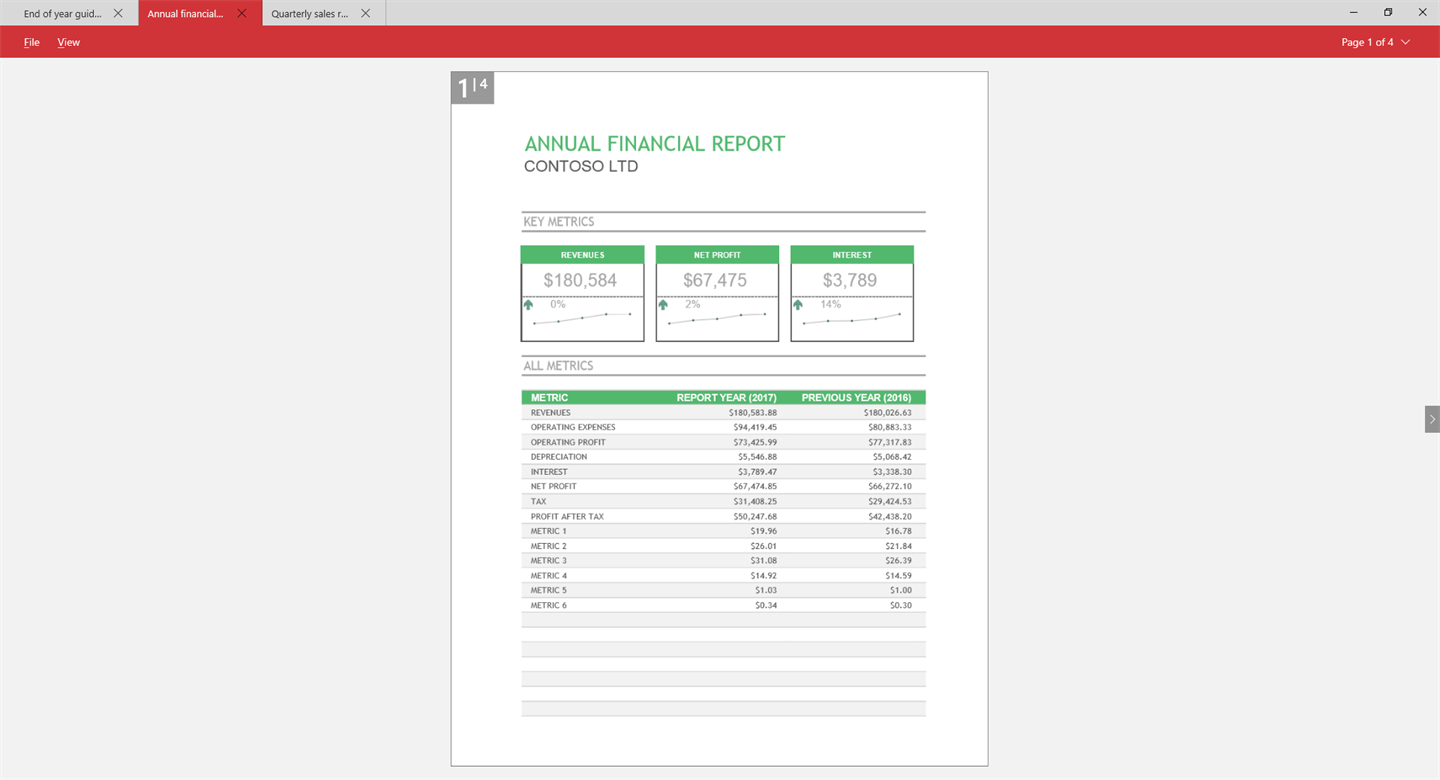The image size is (1440, 780).
Task: Click the $66,272.10 net profit cell
Action: point(890,486)
